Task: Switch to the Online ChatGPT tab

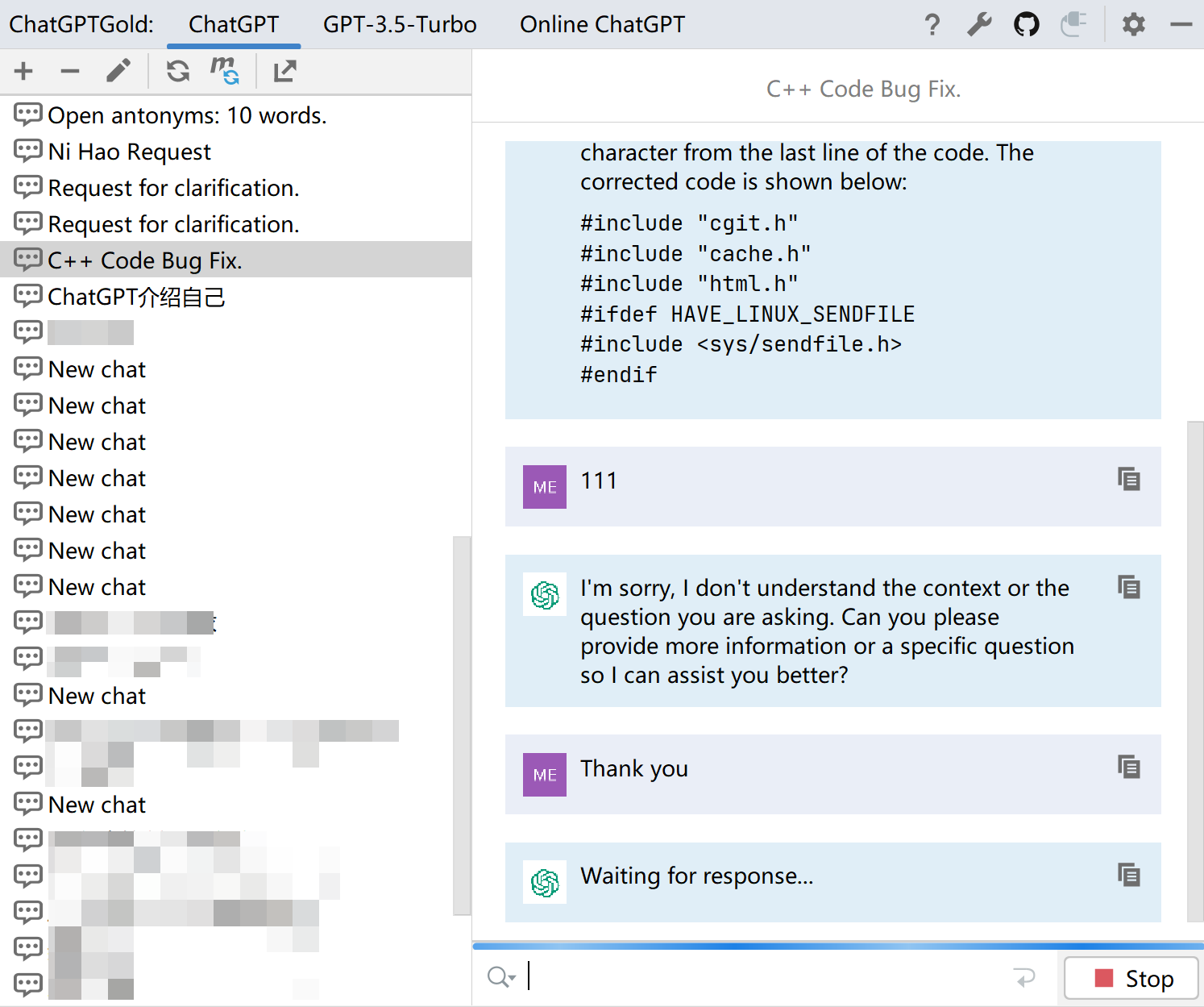Action: coord(602,24)
